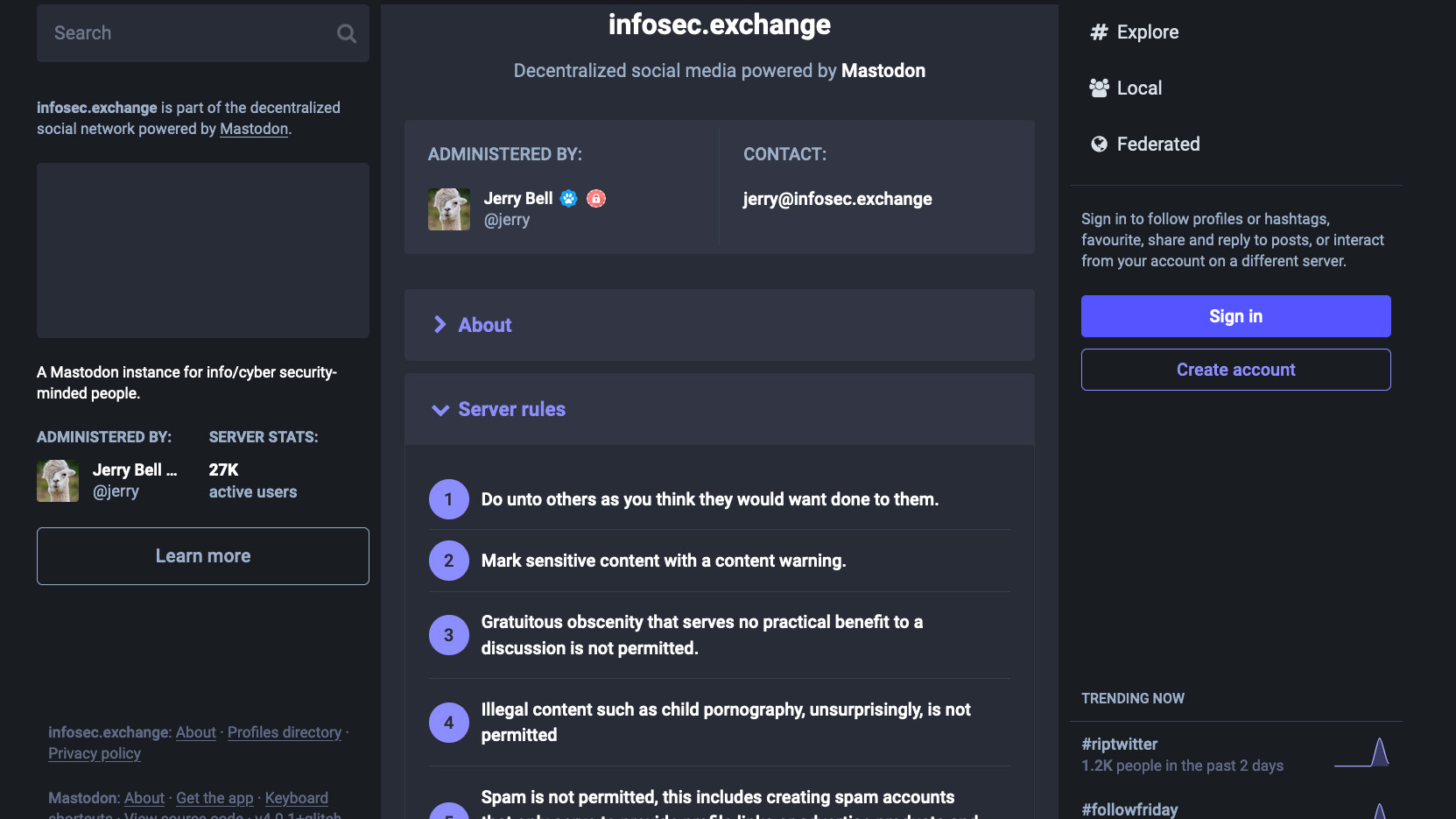Expand the About section
The width and height of the screenshot is (1456, 819).
(x=484, y=325)
